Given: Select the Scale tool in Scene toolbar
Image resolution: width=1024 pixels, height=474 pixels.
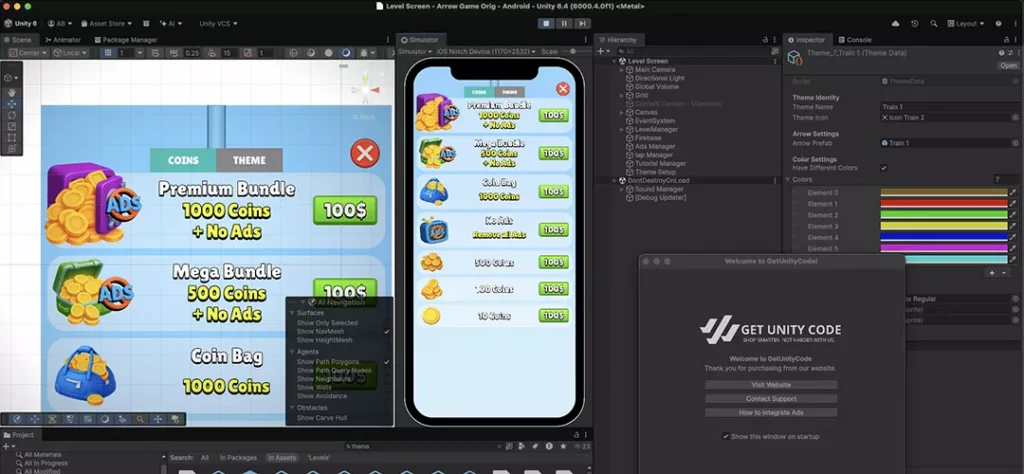Looking at the screenshot, I should [12, 126].
